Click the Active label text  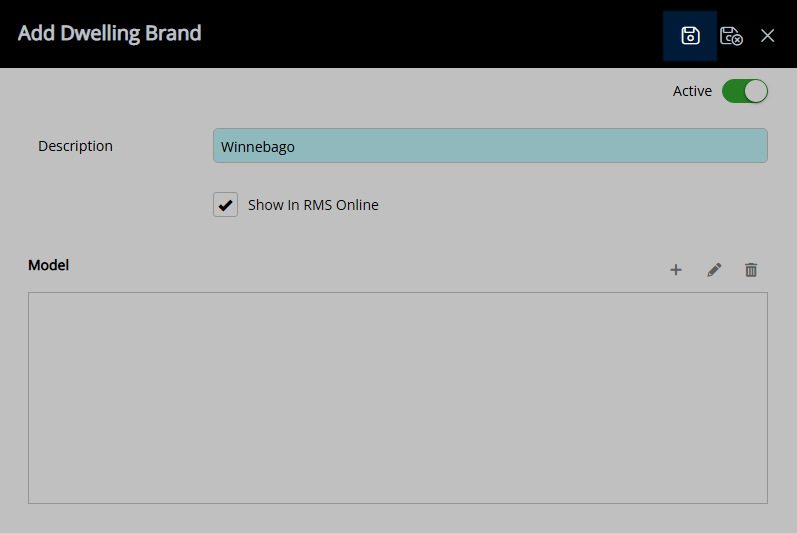coord(692,91)
